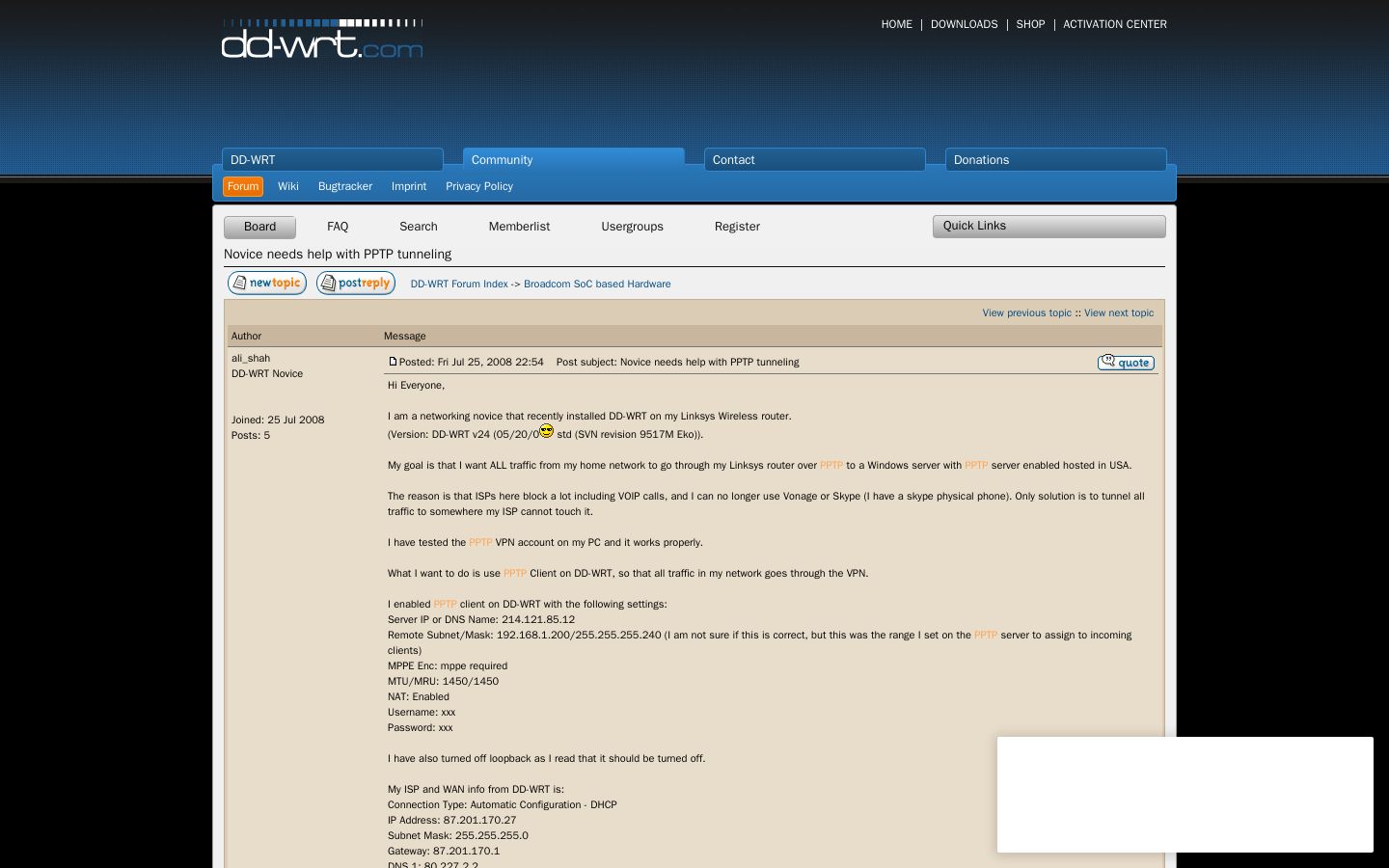This screenshot has height=868, width=1389.
Task: Click the small post icon beside Posted date
Action: (393, 362)
